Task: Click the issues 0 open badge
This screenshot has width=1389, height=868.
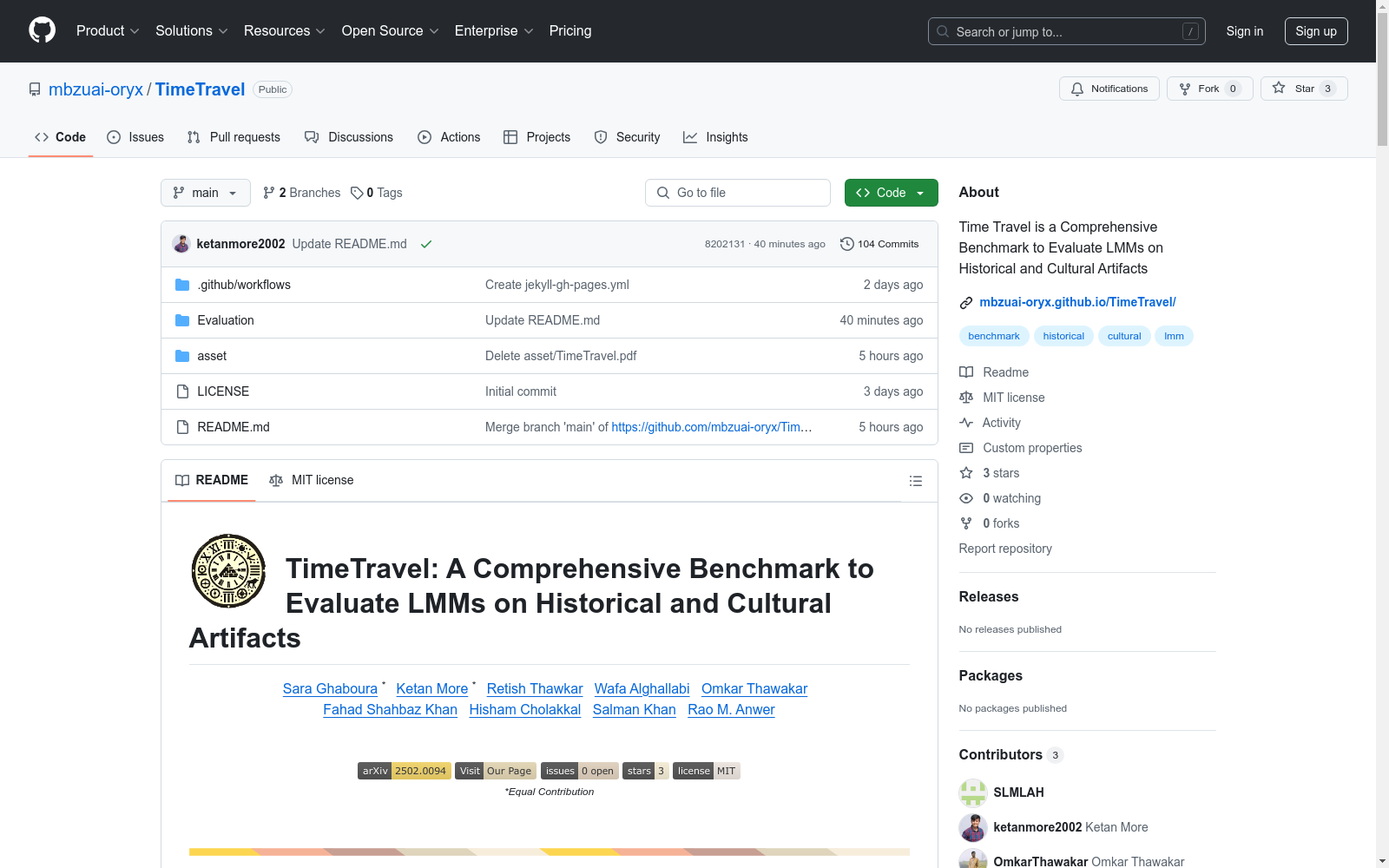Action: [580, 771]
